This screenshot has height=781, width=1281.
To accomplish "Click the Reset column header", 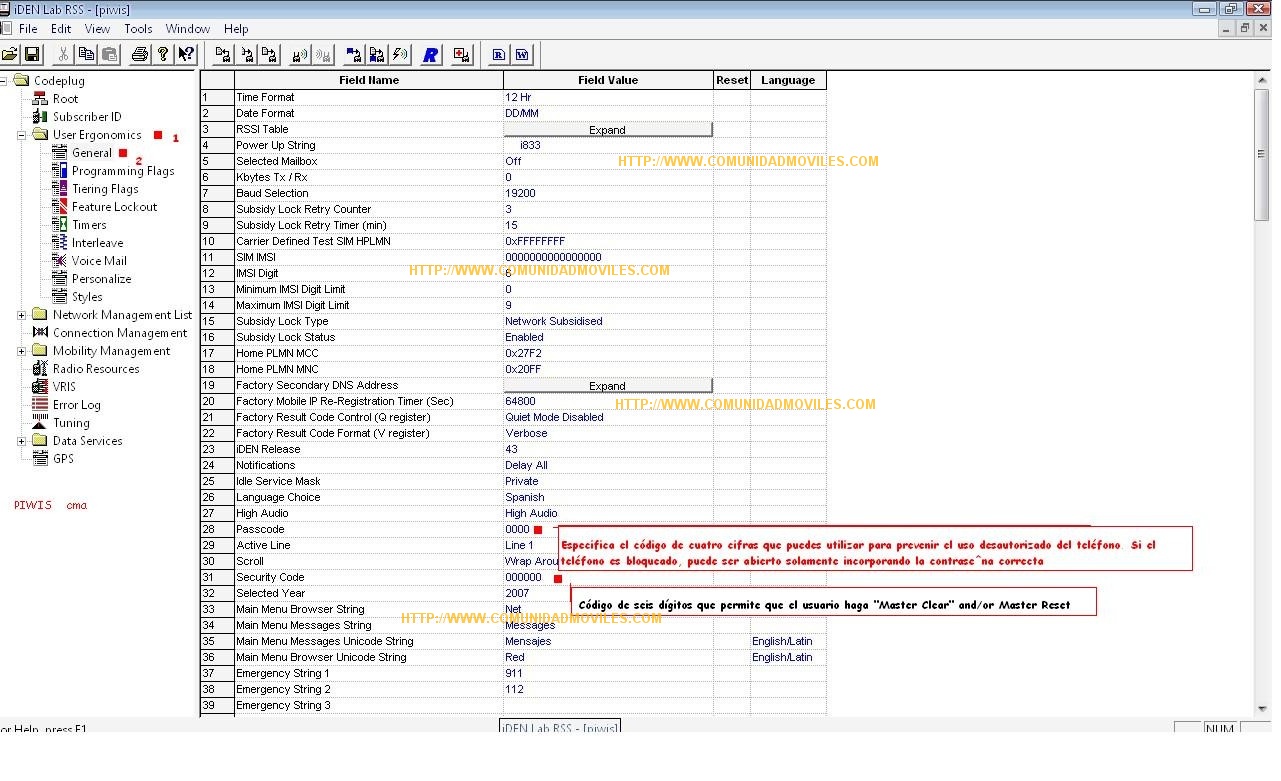I will 732,80.
